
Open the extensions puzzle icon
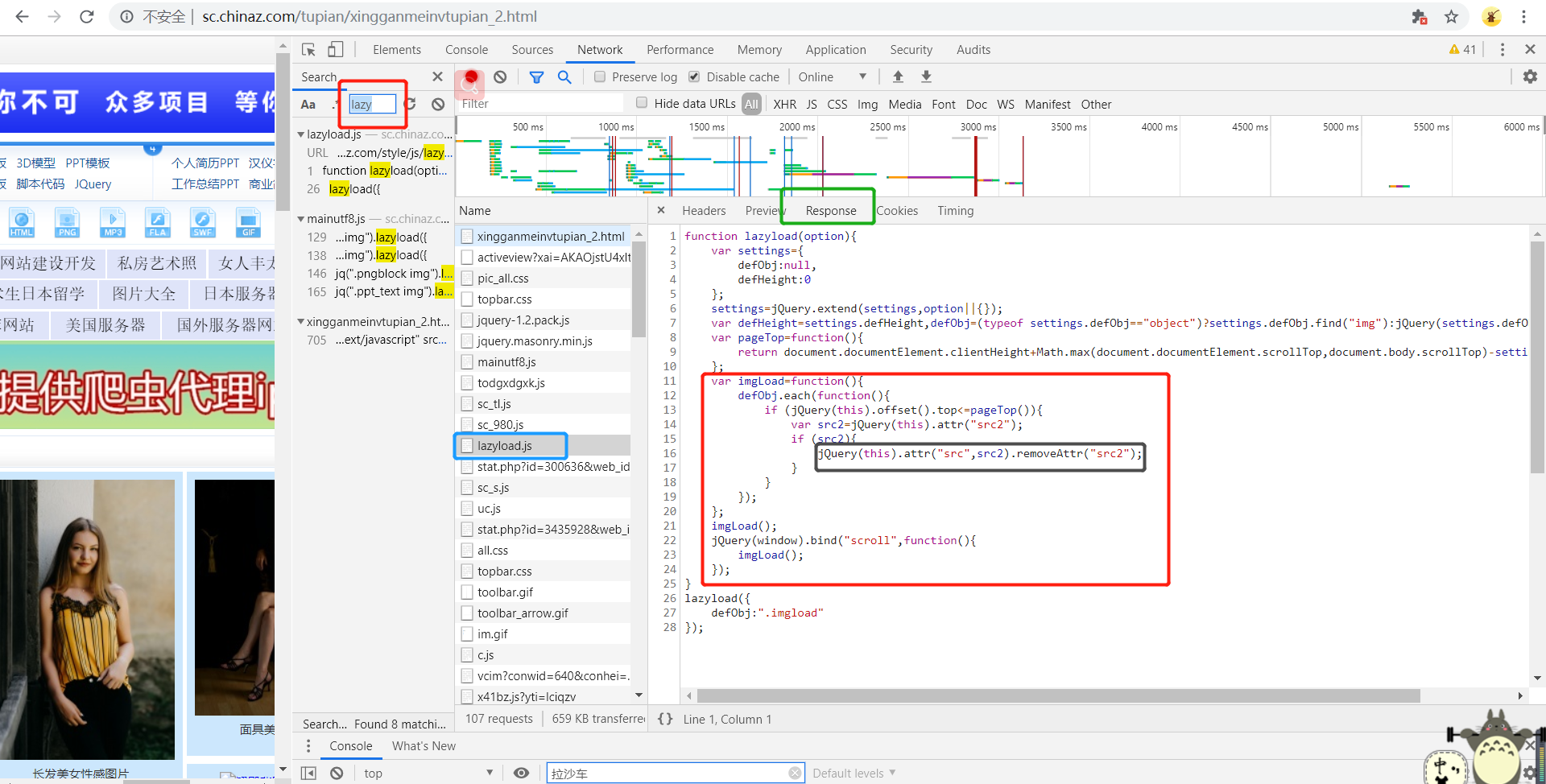(1419, 16)
